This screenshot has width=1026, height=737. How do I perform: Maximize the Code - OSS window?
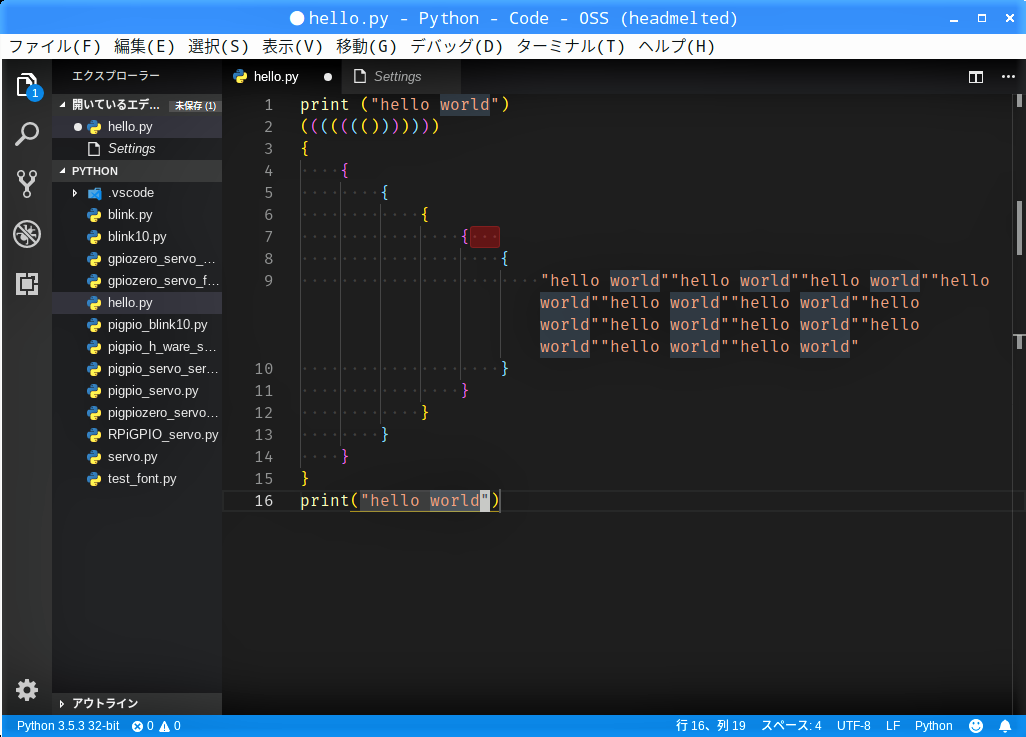[982, 18]
